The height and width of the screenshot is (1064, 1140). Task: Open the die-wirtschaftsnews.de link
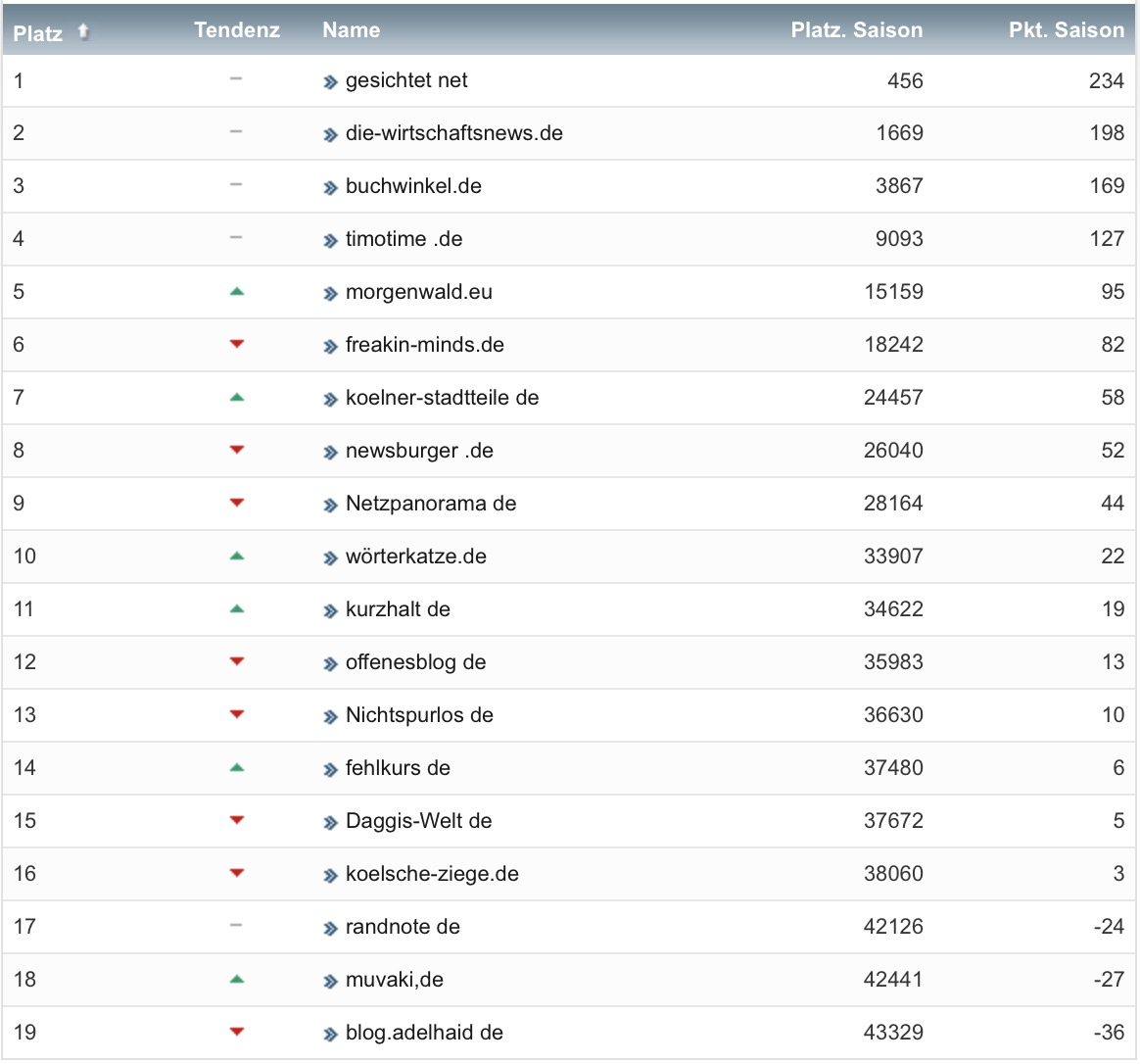point(454,133)
